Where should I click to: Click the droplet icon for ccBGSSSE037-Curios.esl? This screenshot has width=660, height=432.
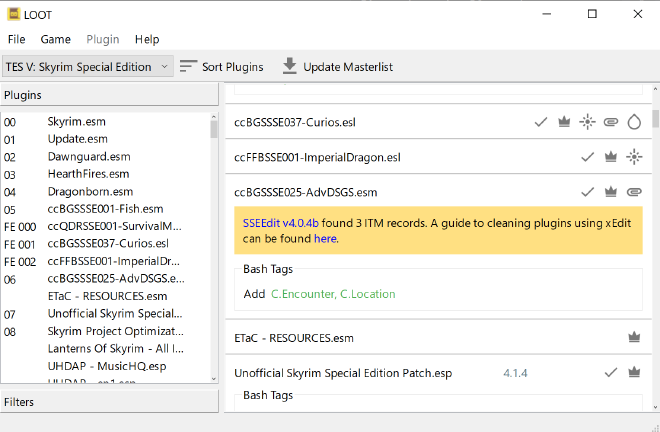[633, 122]
